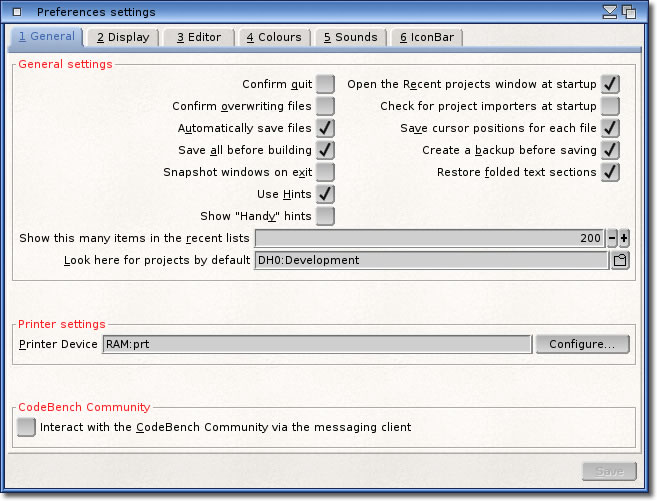
Task: Decrease recent list items with minus button
Action: tap(612, 238)
